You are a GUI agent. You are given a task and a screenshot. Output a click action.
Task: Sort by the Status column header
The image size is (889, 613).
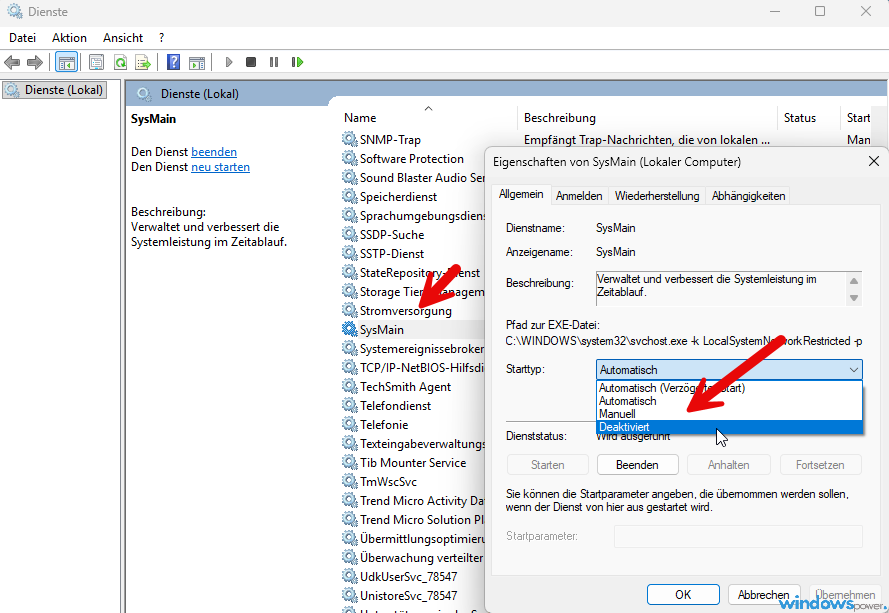pyautogui.click(x=808, y=117)
